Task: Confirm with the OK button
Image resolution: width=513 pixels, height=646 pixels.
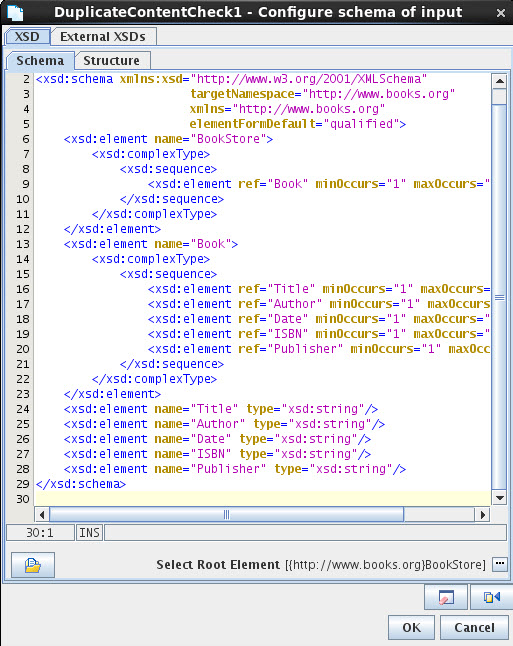Action: click(x=411, y=627)
